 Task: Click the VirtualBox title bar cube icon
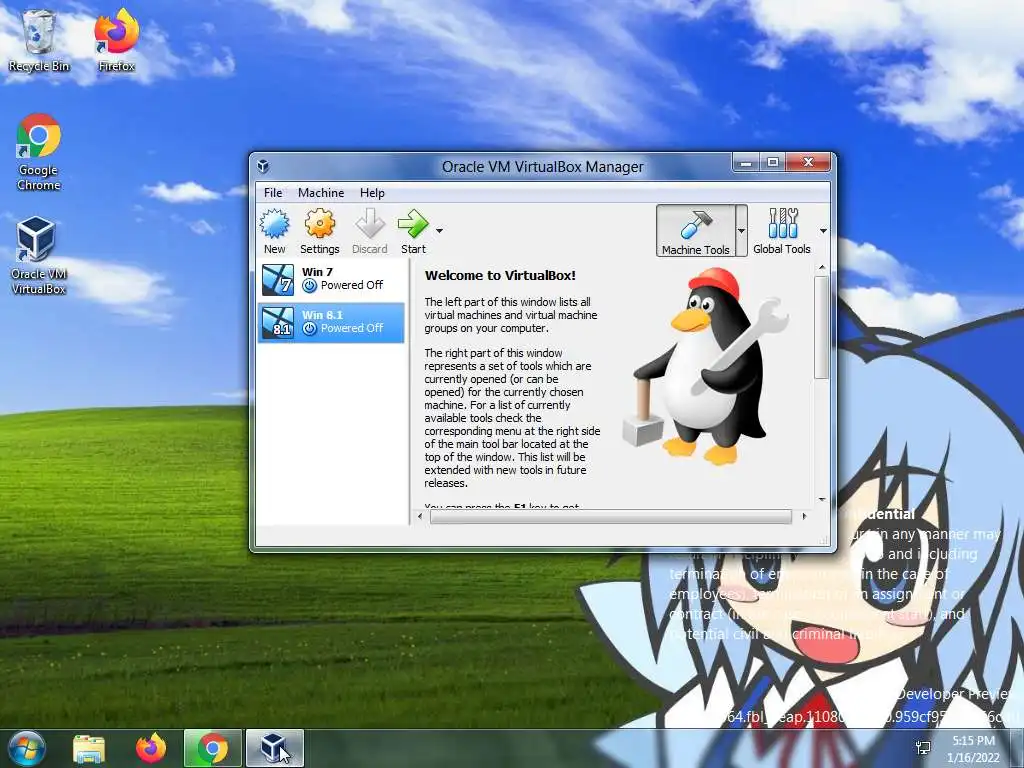pyautogui.click(x=263, y=166)
